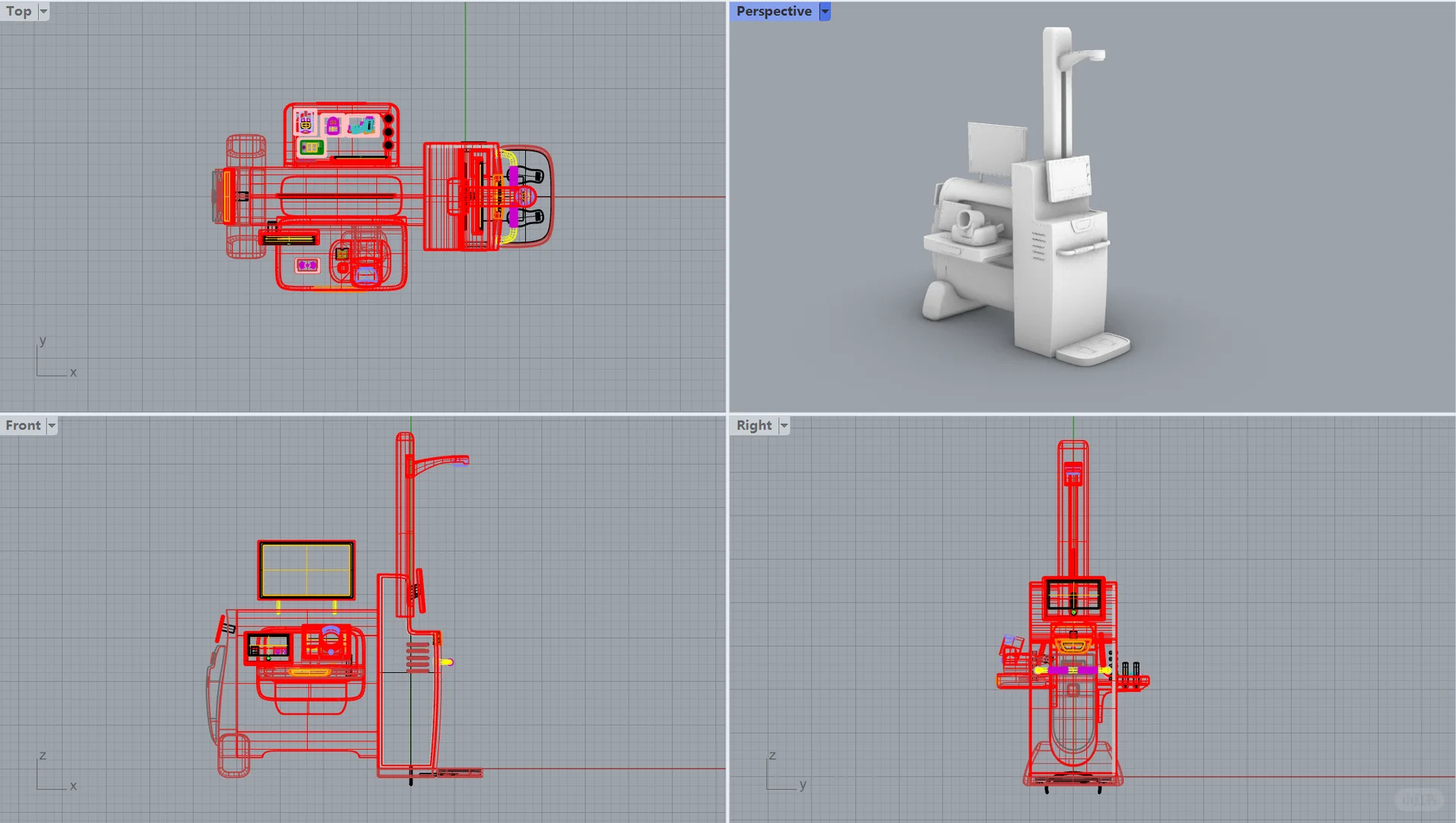Image resolution: width=1456 pixels, height=823 pixels.
Task: Select the monitor screen rectangle in Front view
Action: [x=306, y=571]
